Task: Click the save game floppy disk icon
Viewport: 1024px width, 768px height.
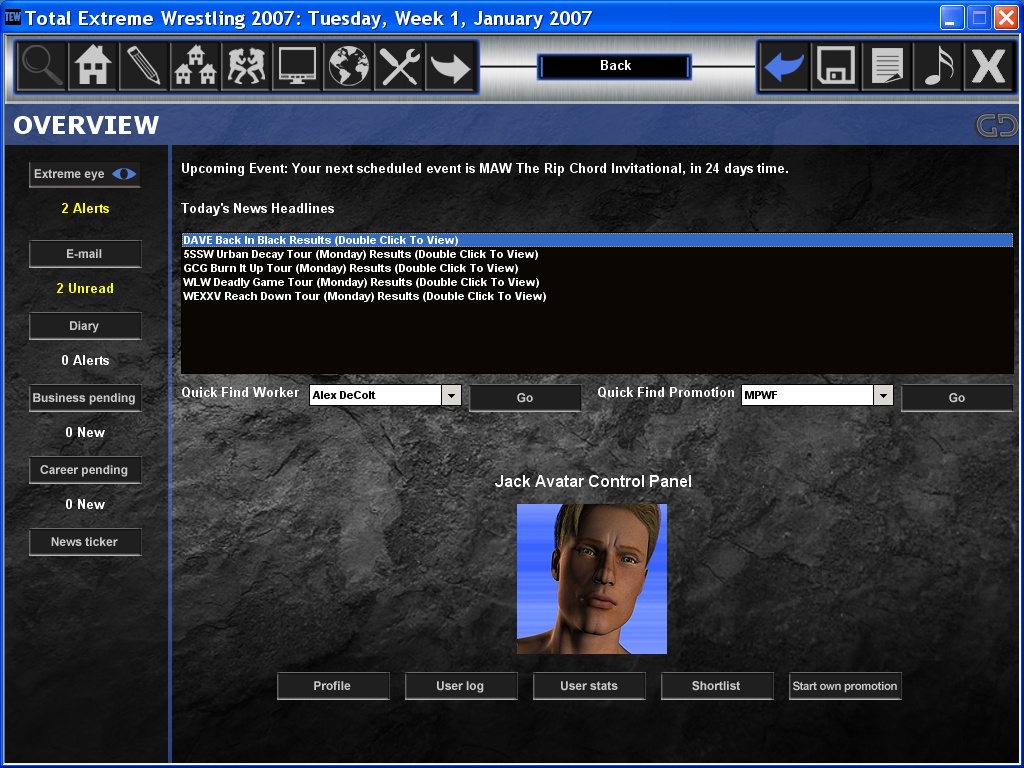Action: [834, 67]
